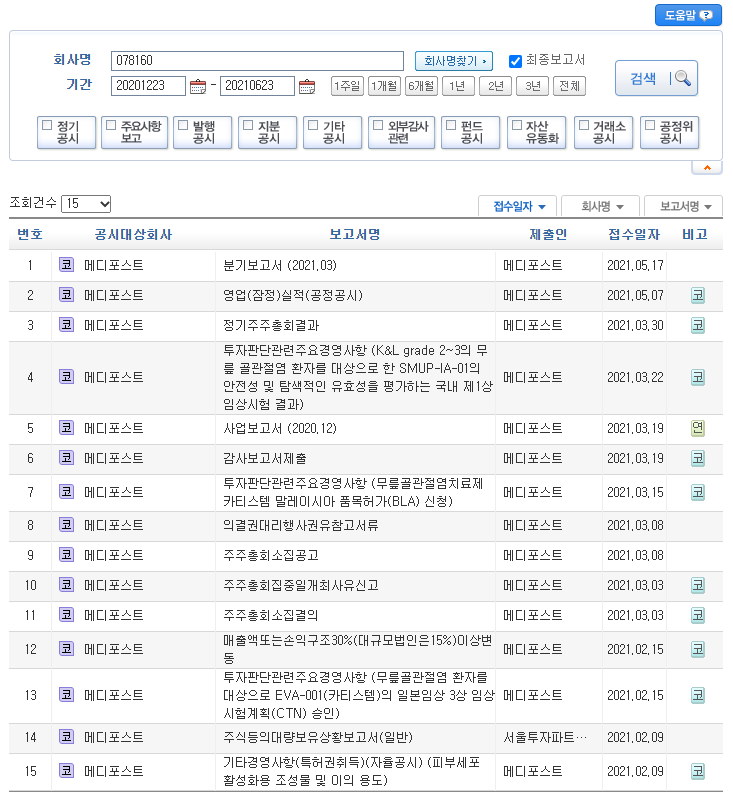Check the 거래소공시 checkbox

point(584,125)
